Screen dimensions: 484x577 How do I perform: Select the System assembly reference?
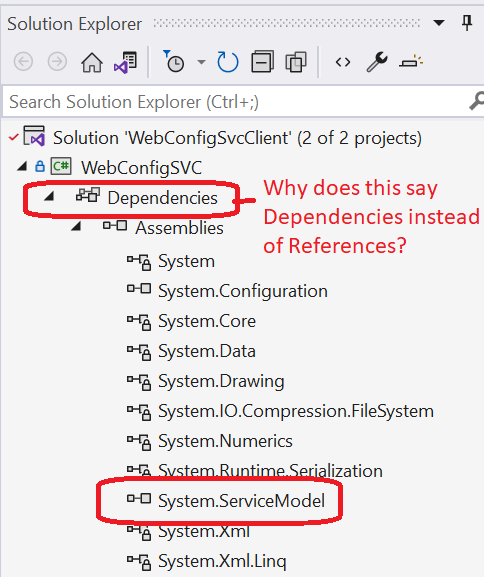pos(186,262)
